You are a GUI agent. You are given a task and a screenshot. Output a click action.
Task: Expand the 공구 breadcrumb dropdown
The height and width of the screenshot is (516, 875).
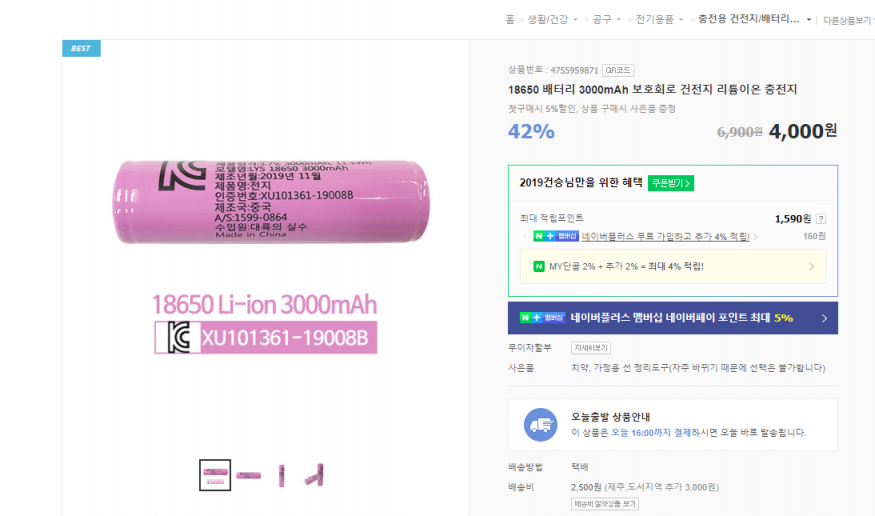[x=618, y=20]
